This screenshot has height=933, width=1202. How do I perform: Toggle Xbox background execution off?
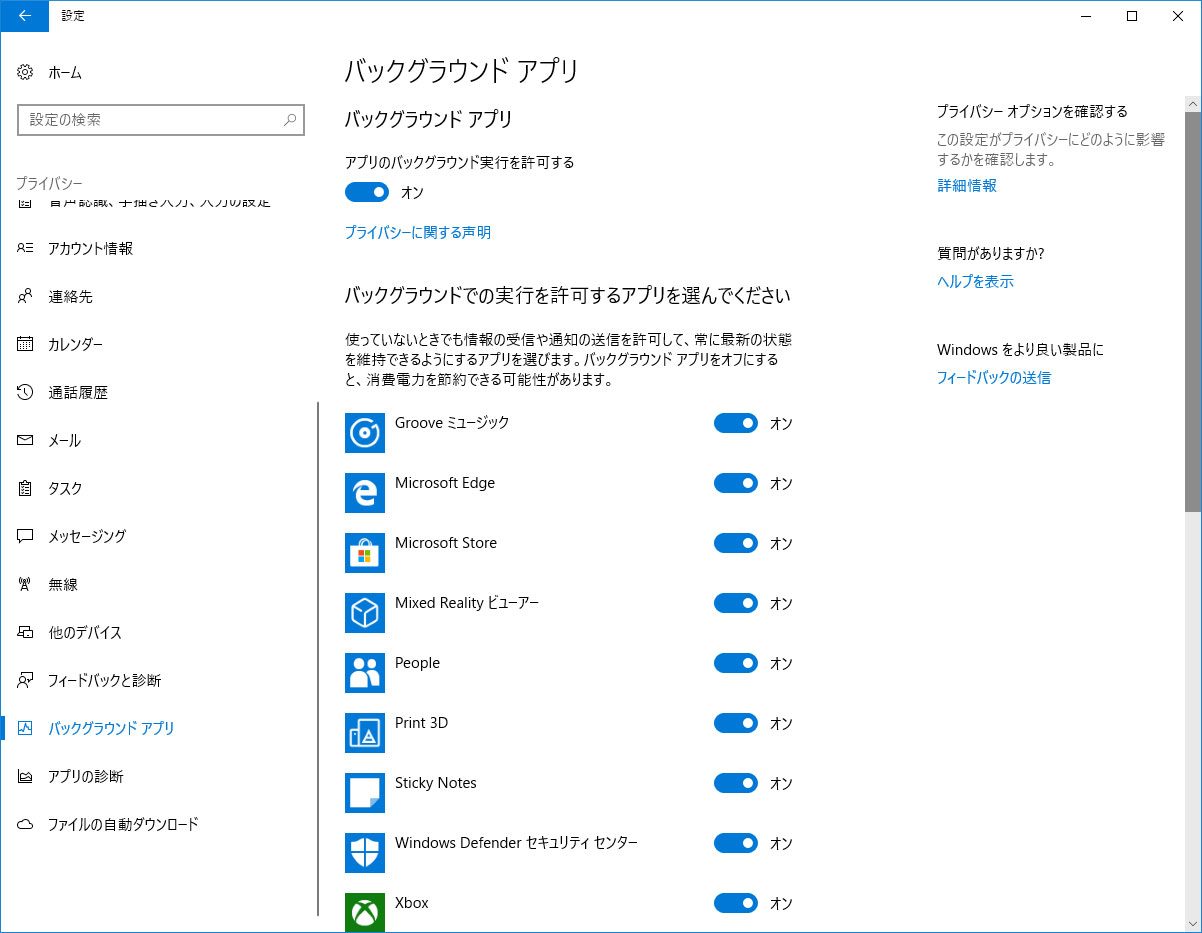pyautogui.click(x=736, y=903)
